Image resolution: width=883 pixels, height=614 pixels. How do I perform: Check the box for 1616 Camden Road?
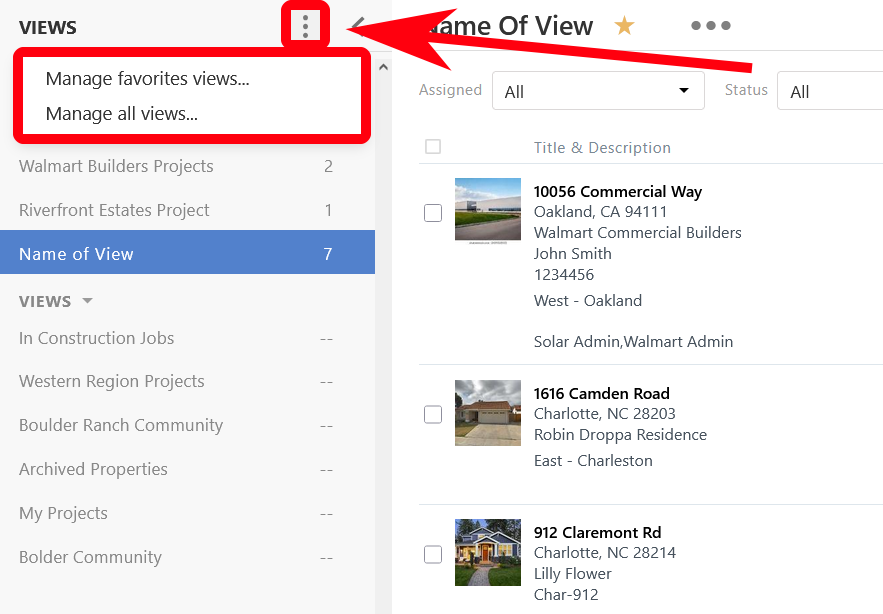[433, 413]
